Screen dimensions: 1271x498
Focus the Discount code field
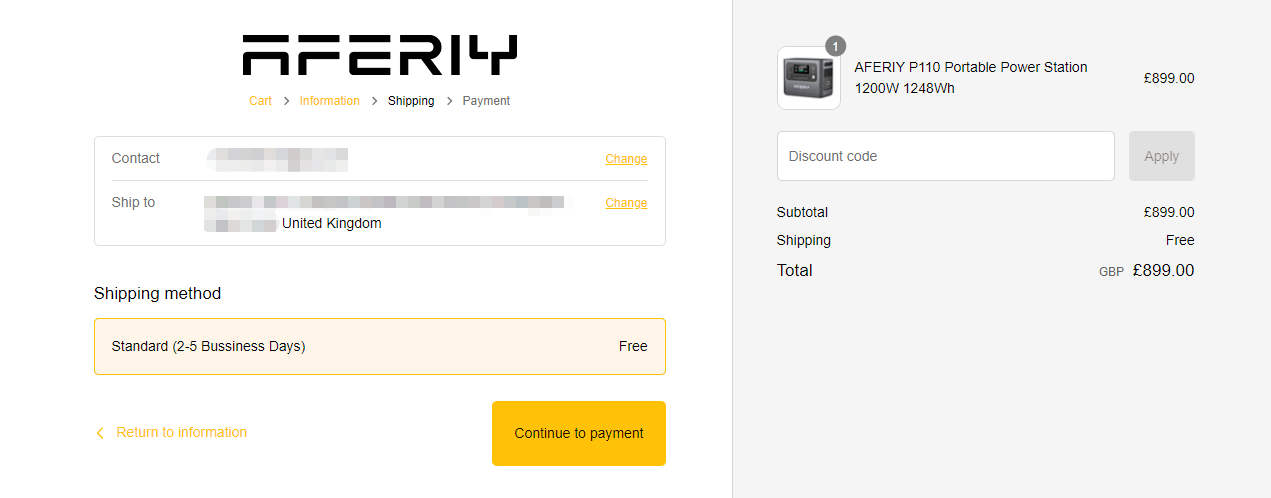click(946, 156)
